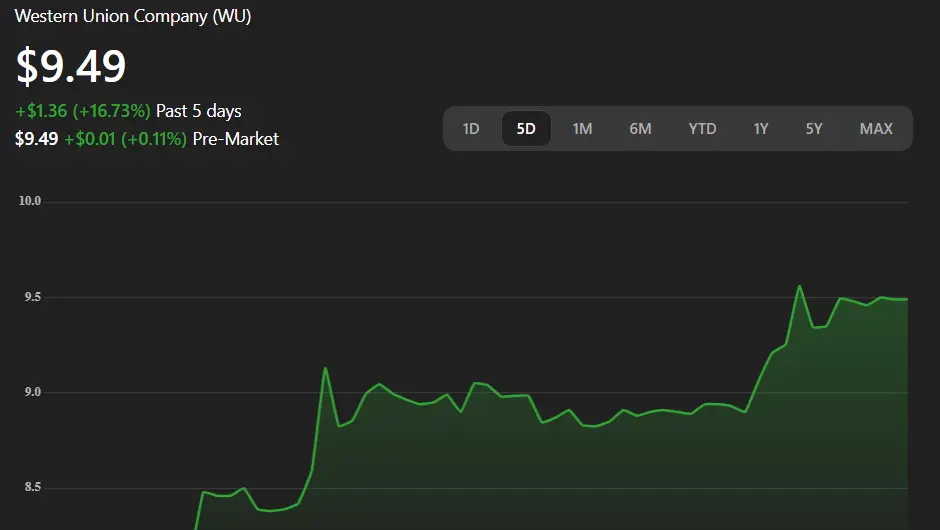Image resolution: width=940 pixels, height=530 pixels.
Task: Click the +$1.36 (+16.73%) change text
Action: coord(83,111)
